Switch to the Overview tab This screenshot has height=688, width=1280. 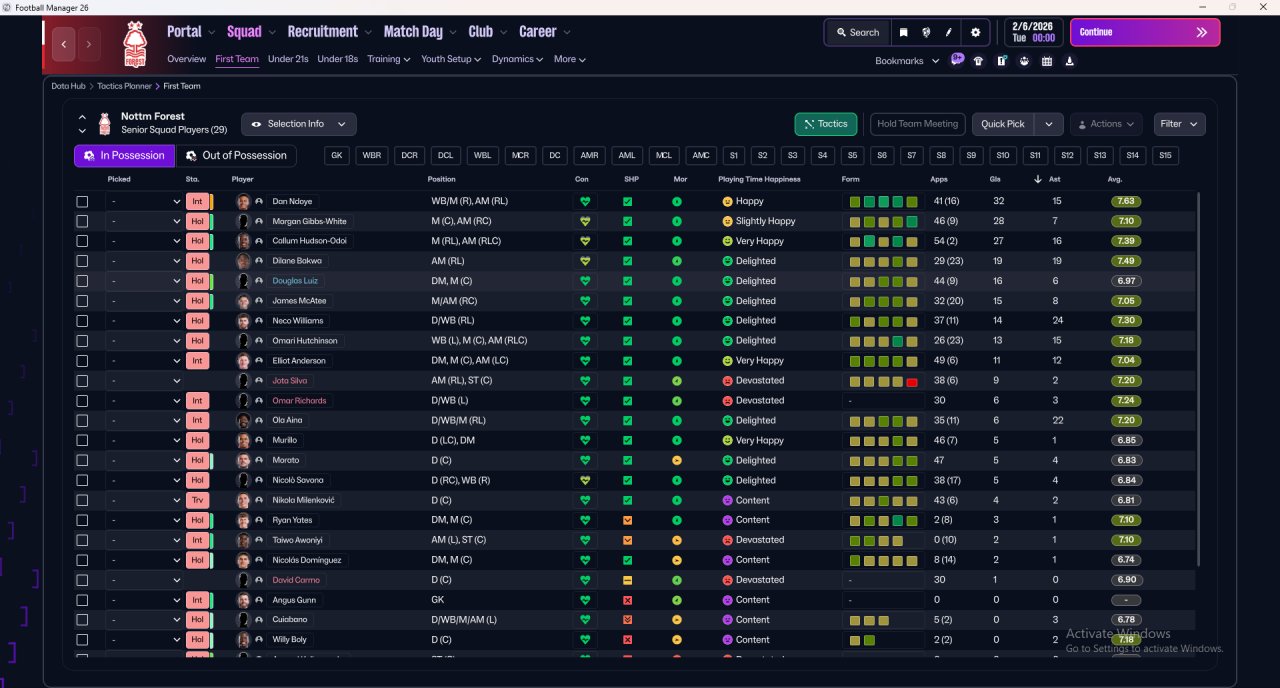click(187, 59)
